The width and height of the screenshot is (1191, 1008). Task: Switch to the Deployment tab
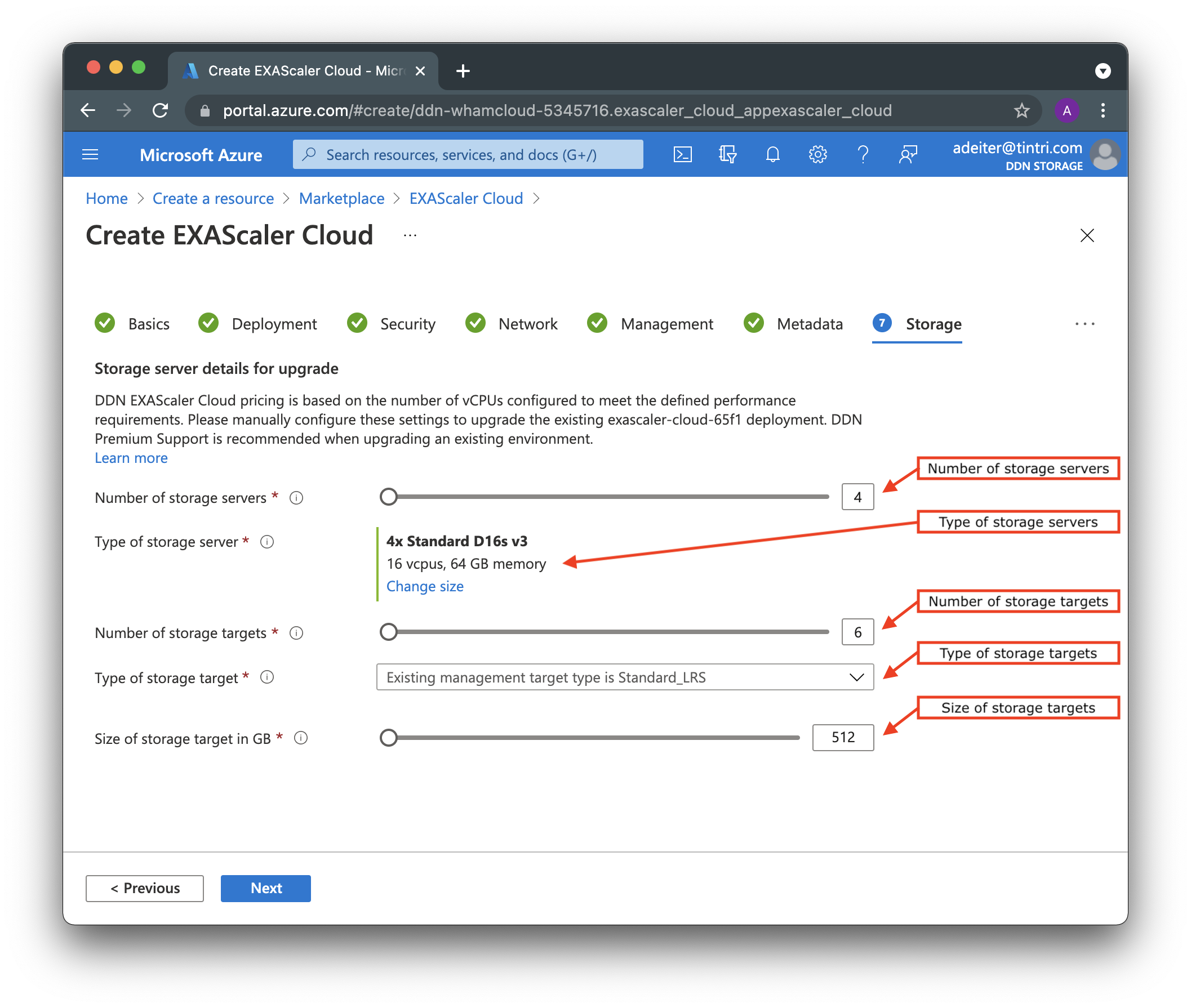tap(257, 324)
